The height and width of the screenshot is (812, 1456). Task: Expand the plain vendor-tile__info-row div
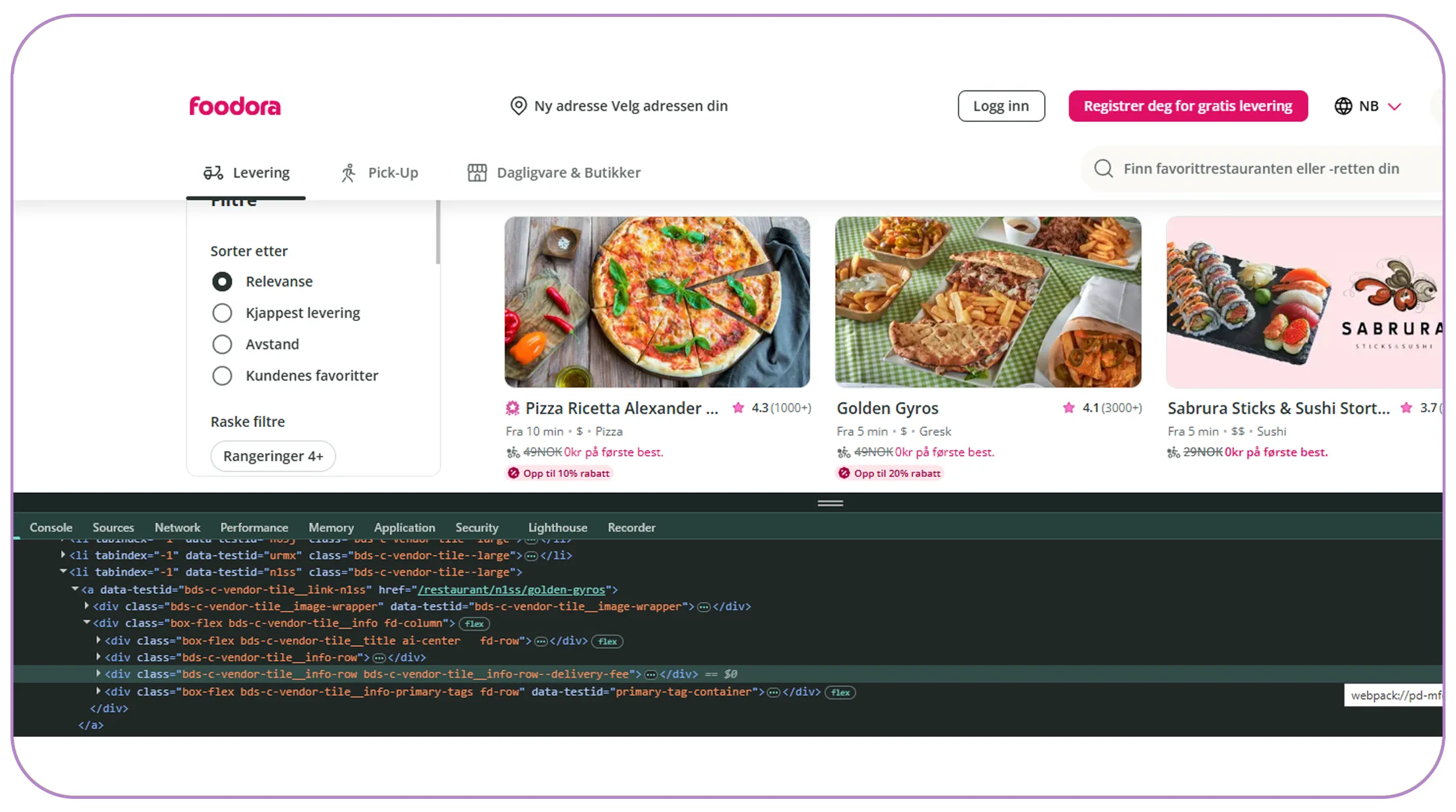(x=98, y=657)
